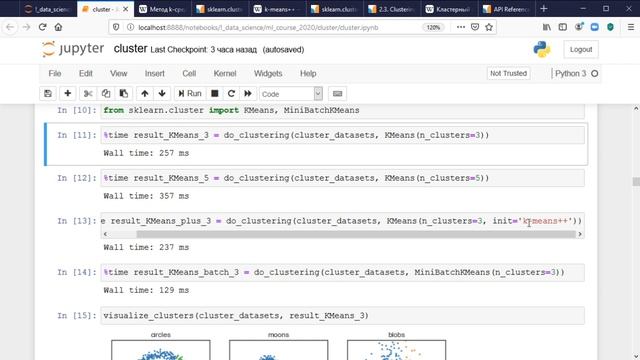Go back with browser back arrow
640x360 pixels.
10,27
